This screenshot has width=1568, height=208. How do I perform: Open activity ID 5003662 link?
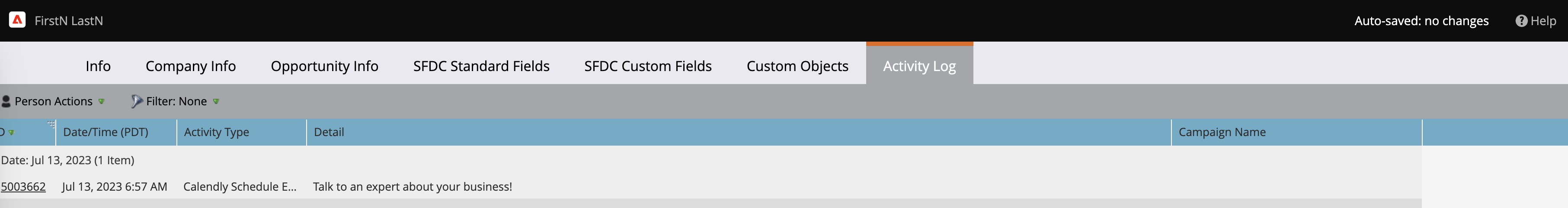point(23,187)
